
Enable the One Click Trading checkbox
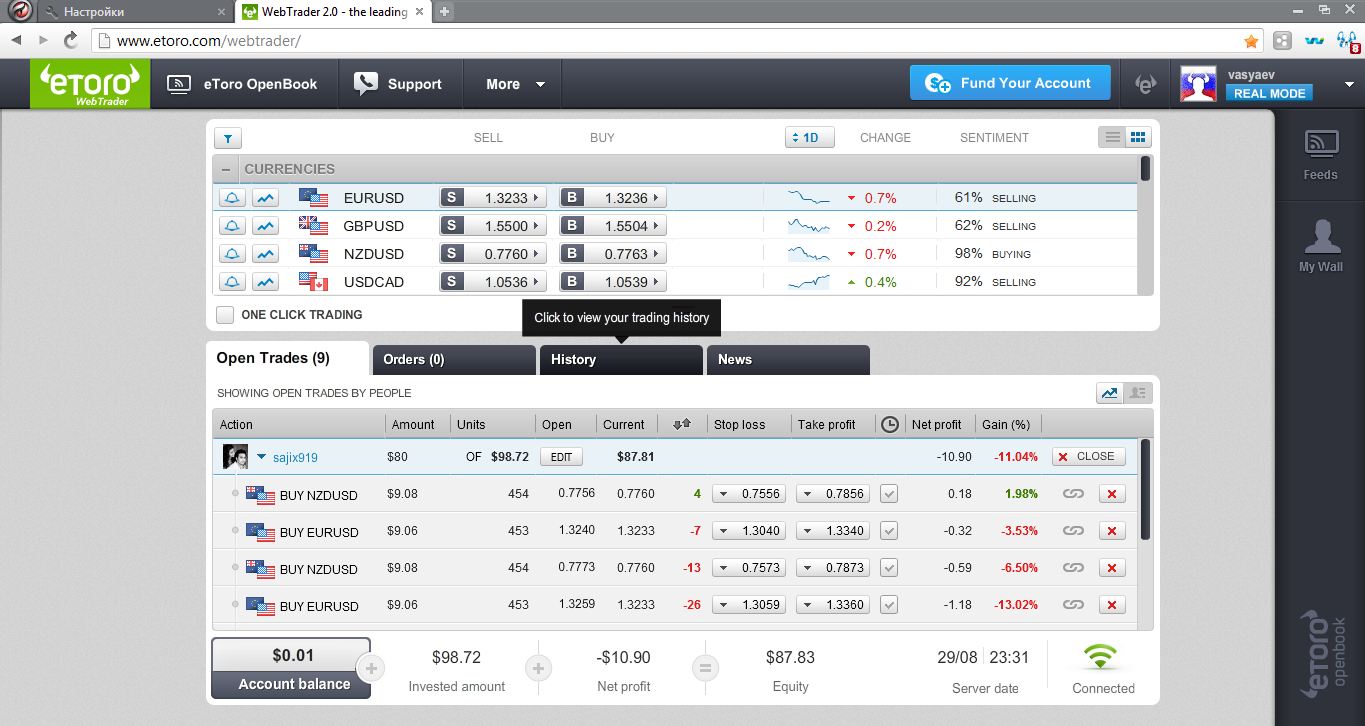tap(226, 315)
